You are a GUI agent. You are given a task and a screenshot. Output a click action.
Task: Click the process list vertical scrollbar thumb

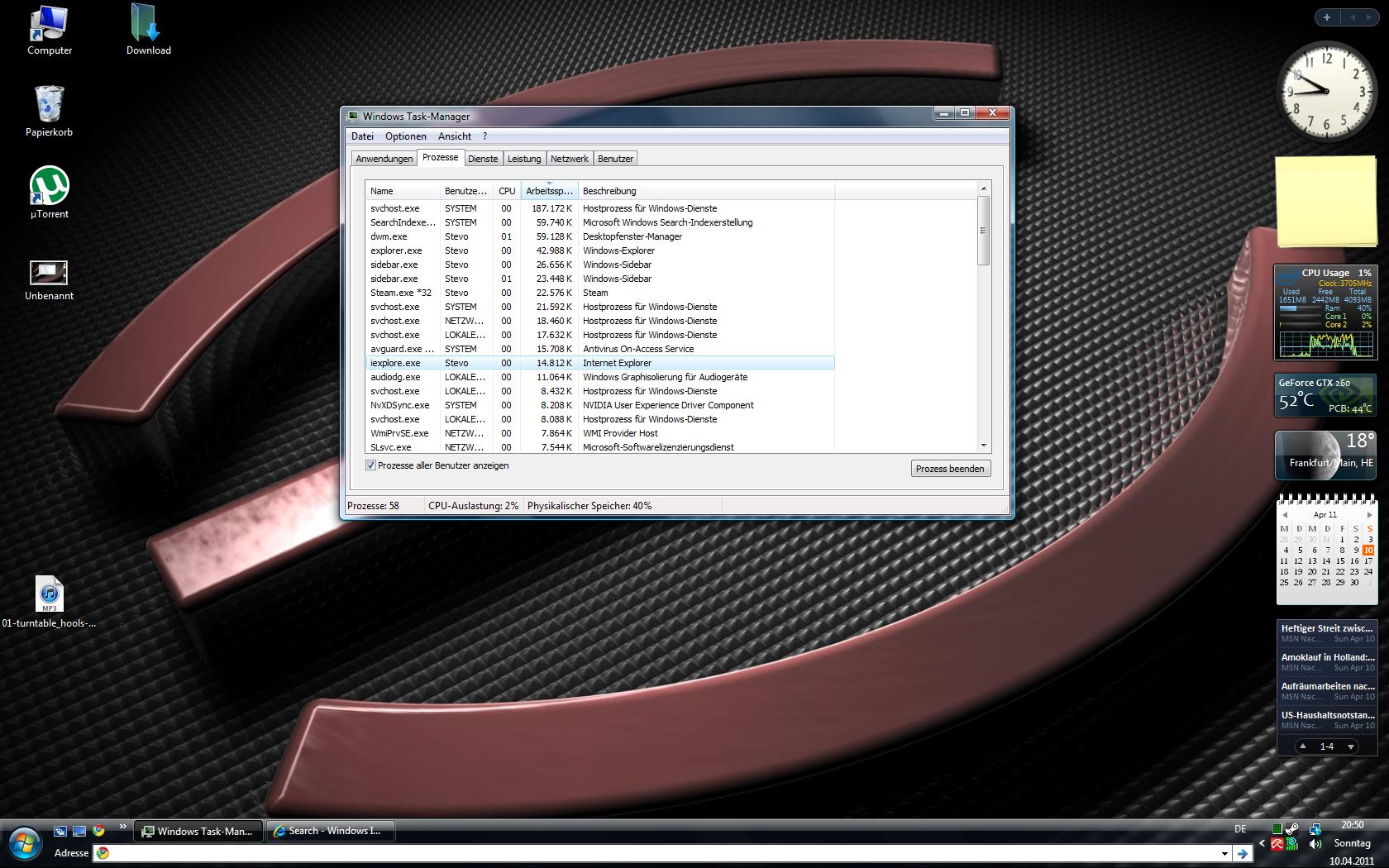pos(983,231)
